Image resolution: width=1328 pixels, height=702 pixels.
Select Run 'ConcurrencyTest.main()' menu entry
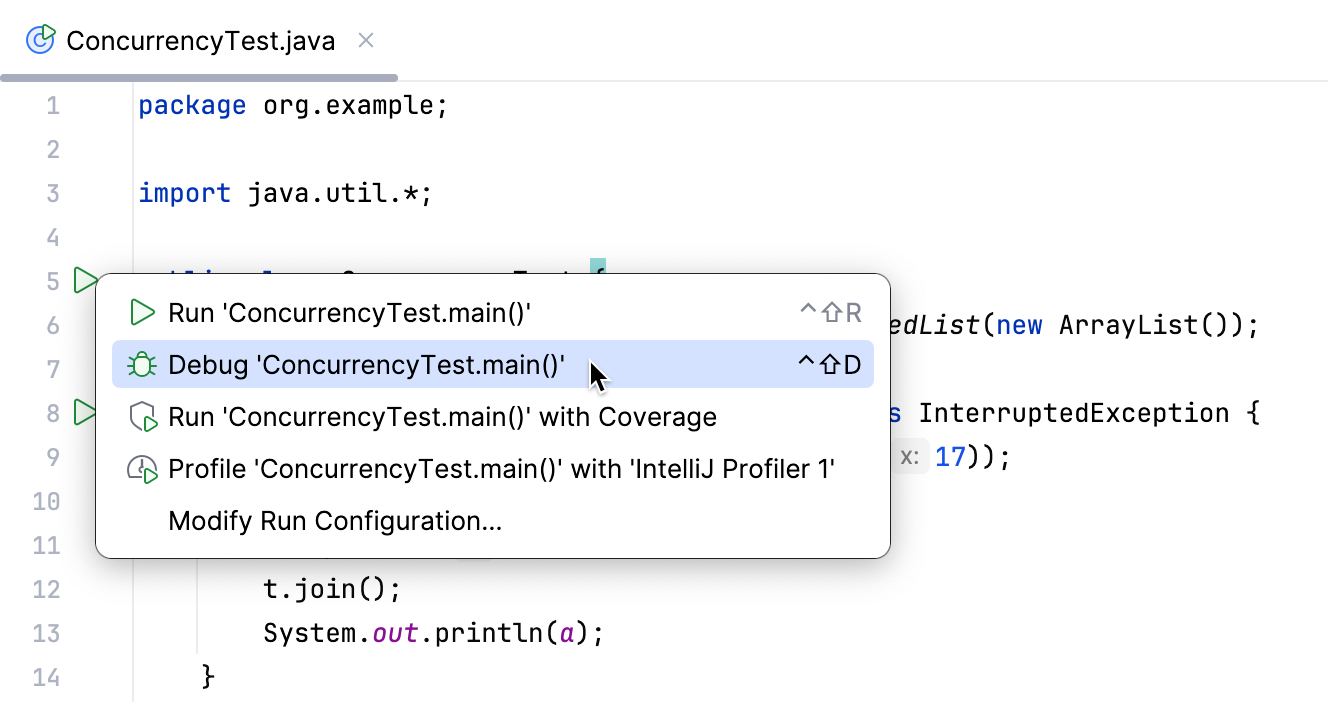click(349, 313)
